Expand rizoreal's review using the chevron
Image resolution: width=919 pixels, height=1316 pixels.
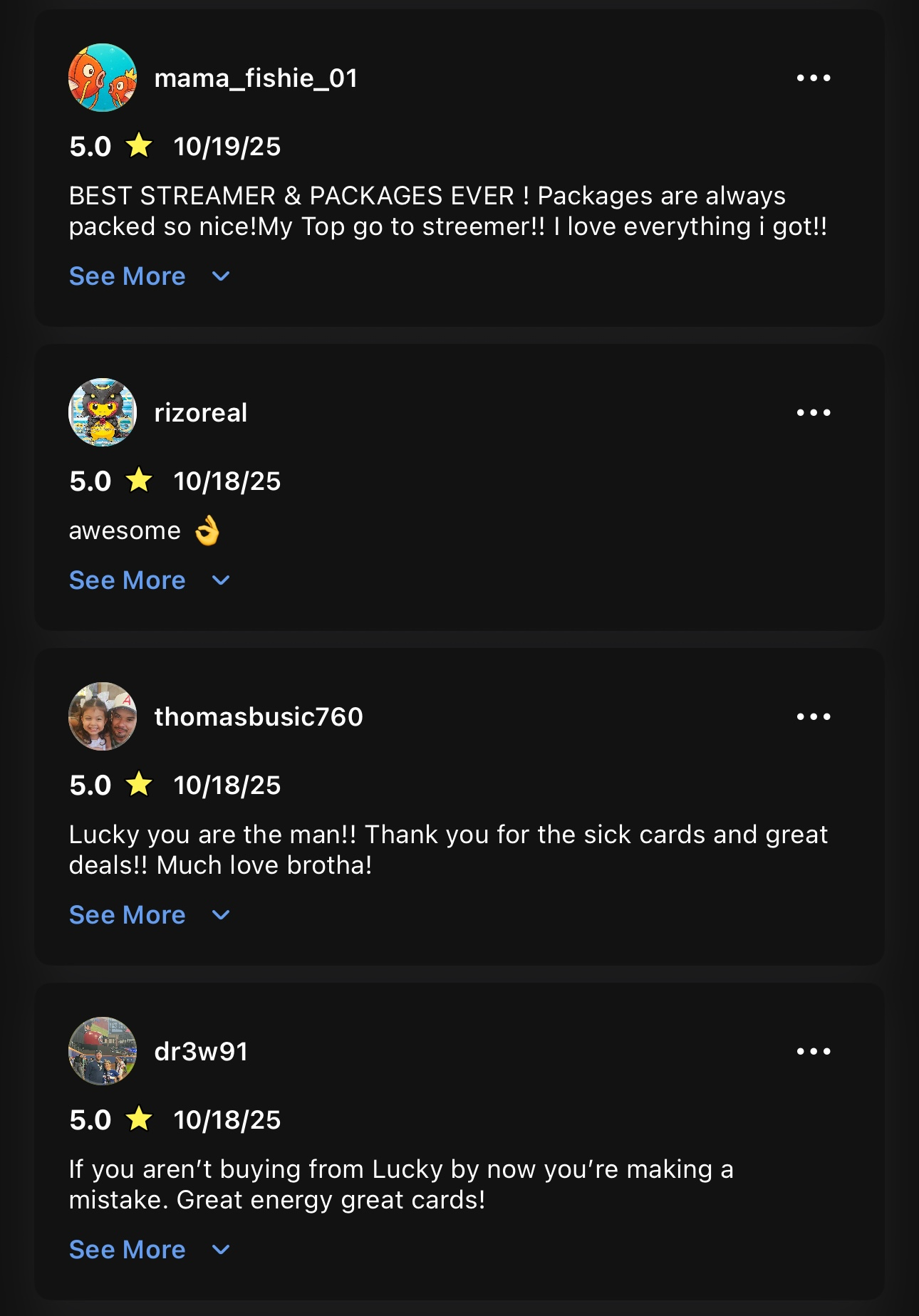pyautogui.click(x=221, y=580)
